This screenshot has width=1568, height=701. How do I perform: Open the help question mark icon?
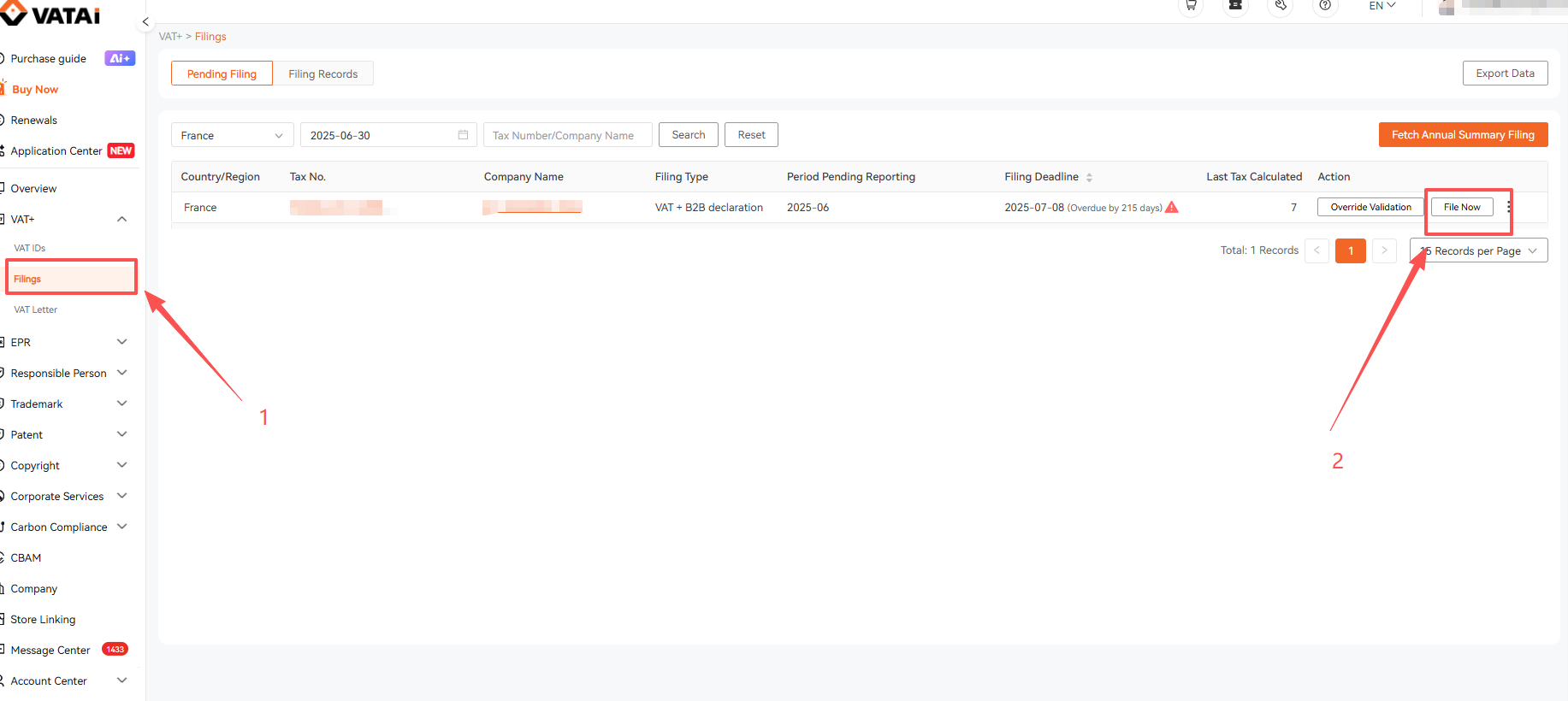1325,5
